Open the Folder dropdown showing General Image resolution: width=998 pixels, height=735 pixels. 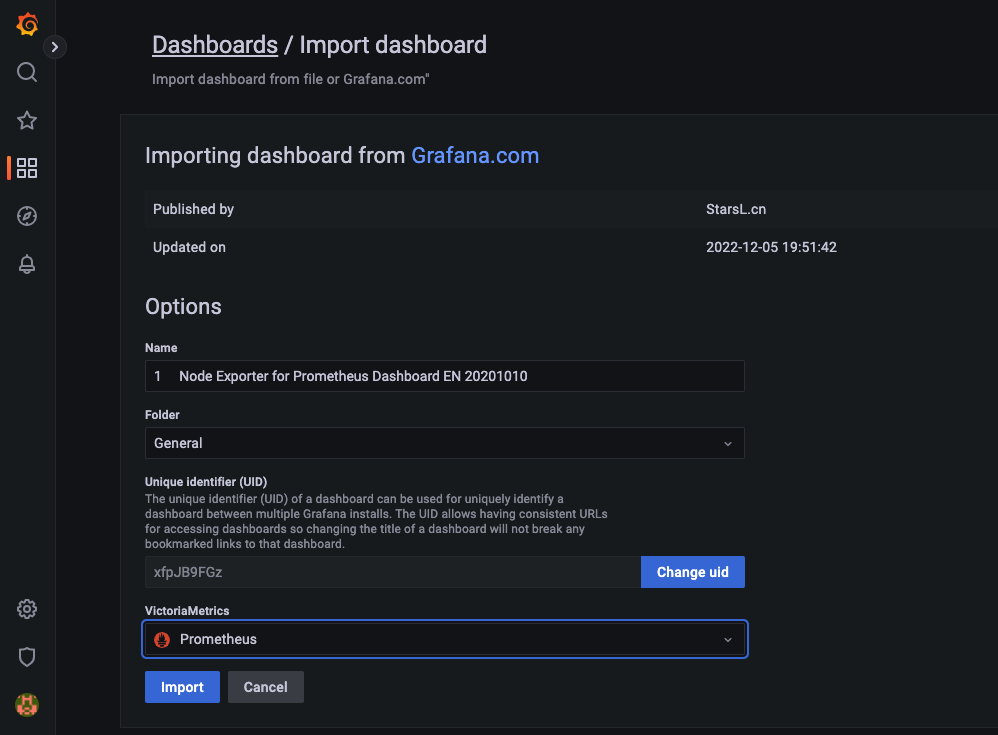[444, 443]
